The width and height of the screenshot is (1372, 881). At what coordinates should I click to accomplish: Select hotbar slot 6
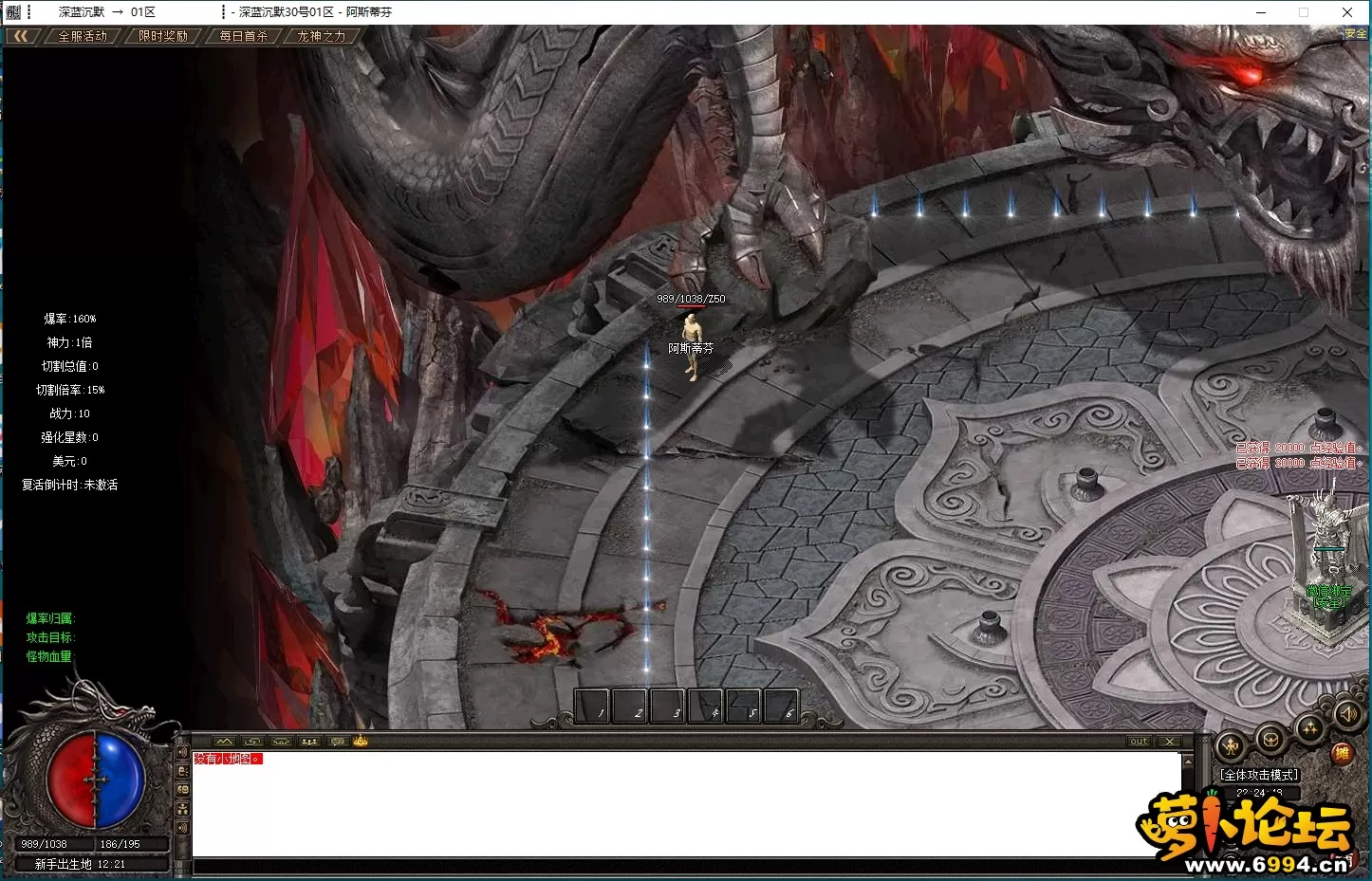780,707
